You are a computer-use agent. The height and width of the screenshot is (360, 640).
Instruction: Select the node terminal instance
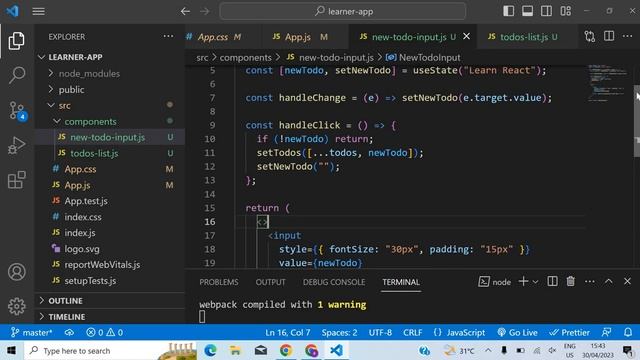[x=494, y=282]
